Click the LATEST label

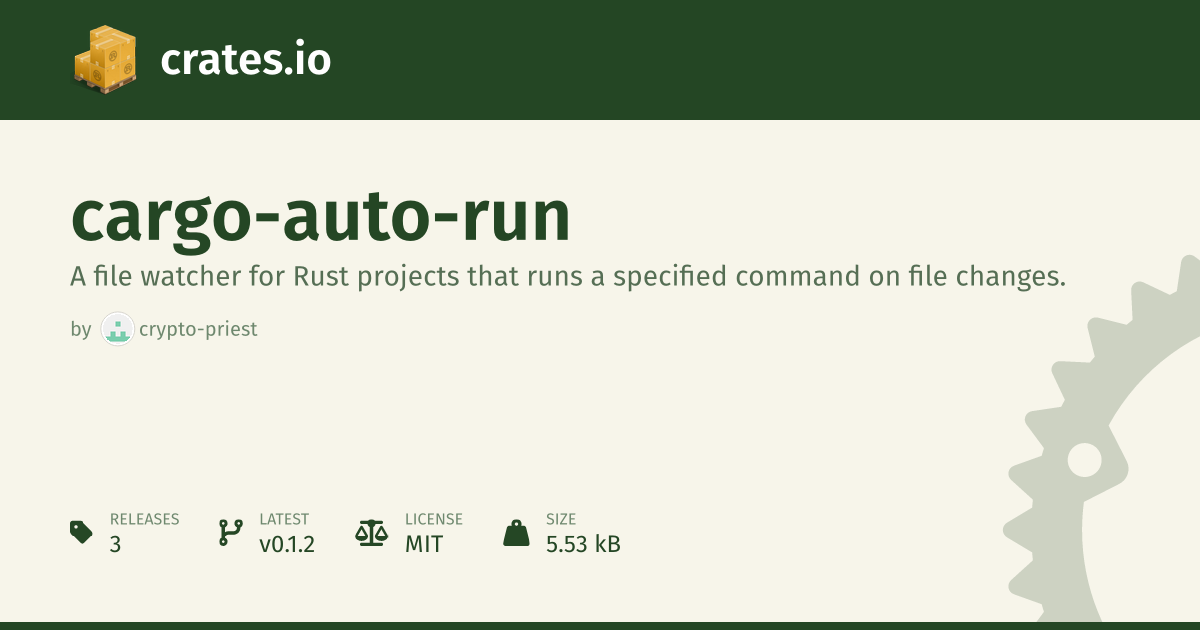click(284, 519)
